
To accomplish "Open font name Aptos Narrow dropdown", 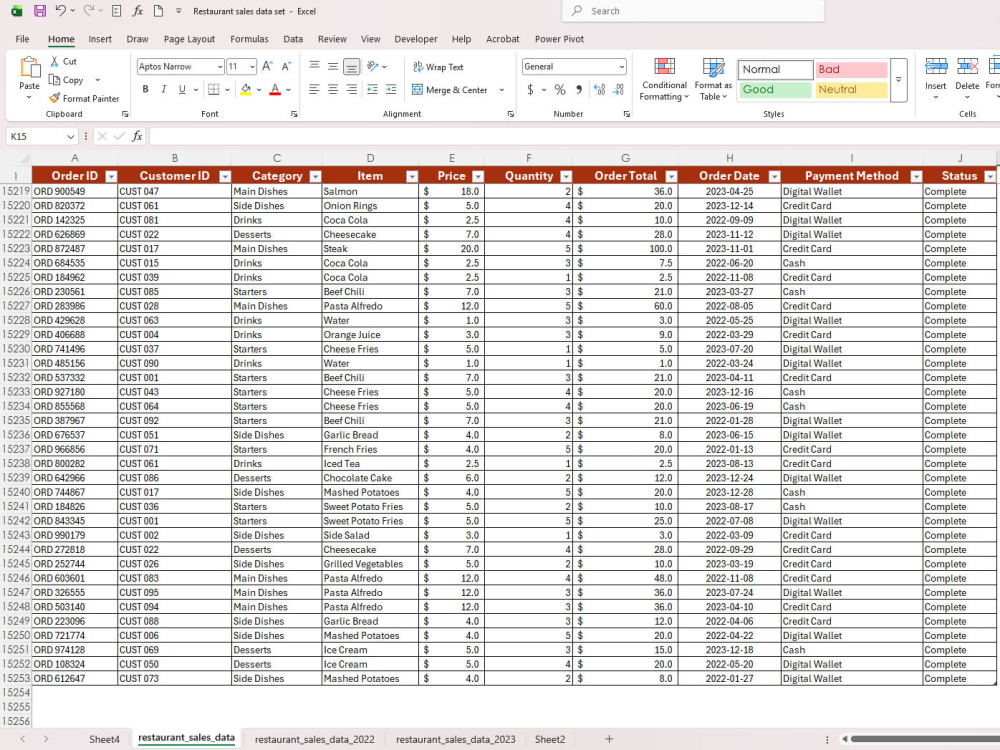I will (219, 66).
